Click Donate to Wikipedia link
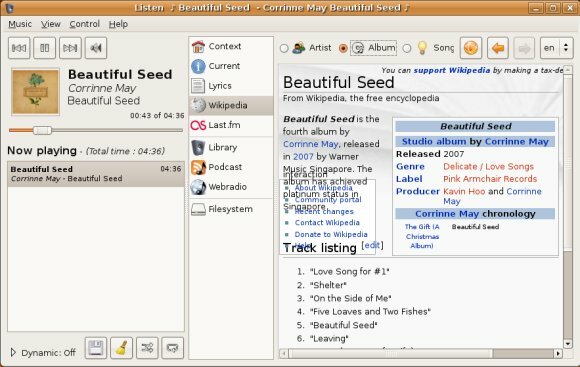The image size is (580, 367). (x=331, y=235)
